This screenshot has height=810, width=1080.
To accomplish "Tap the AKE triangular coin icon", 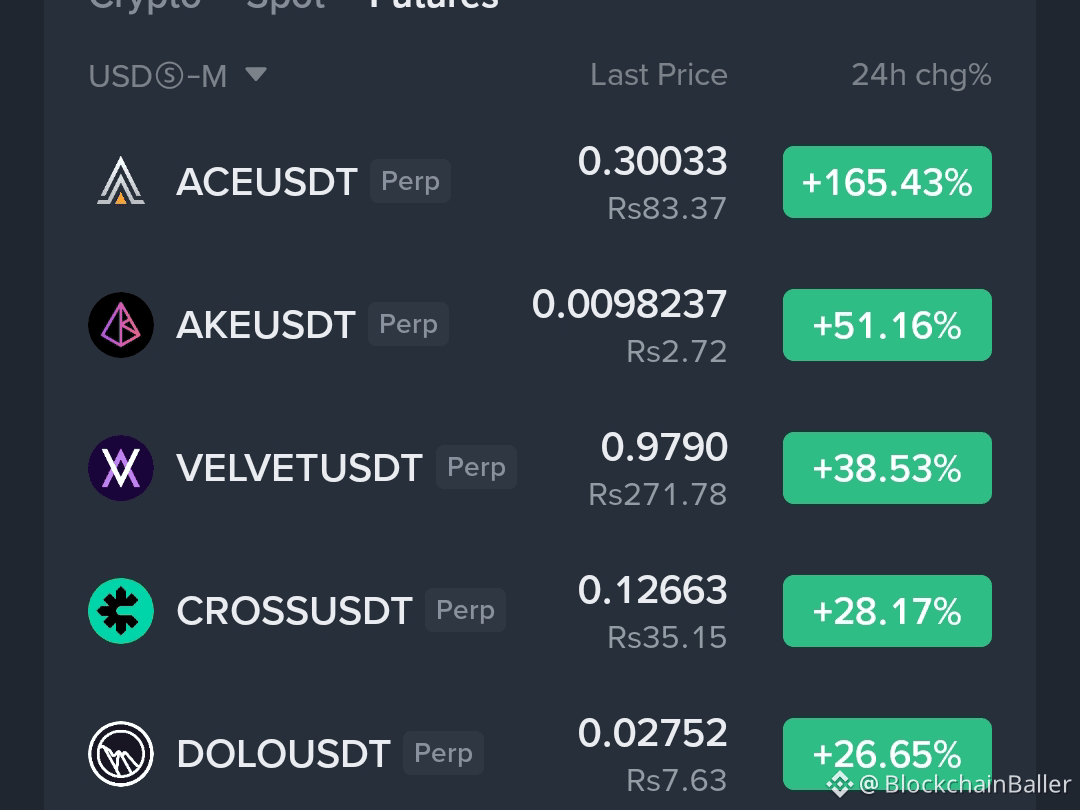I will 121,324.
